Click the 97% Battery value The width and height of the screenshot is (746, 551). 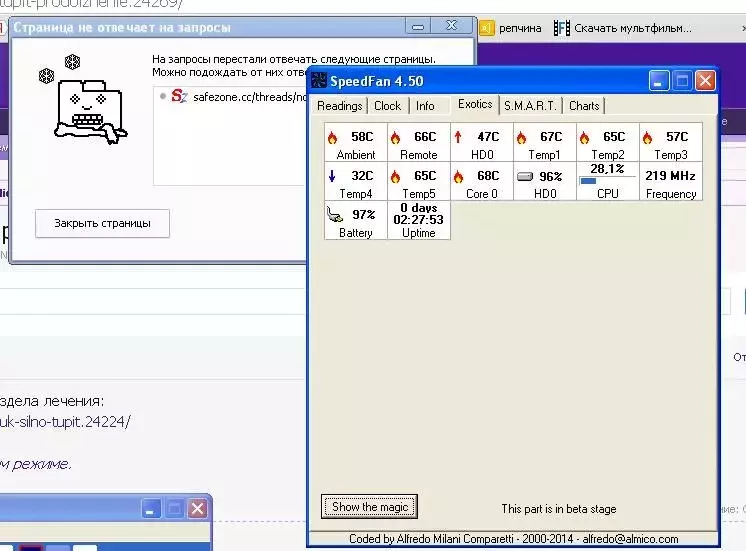pos(363,215)
